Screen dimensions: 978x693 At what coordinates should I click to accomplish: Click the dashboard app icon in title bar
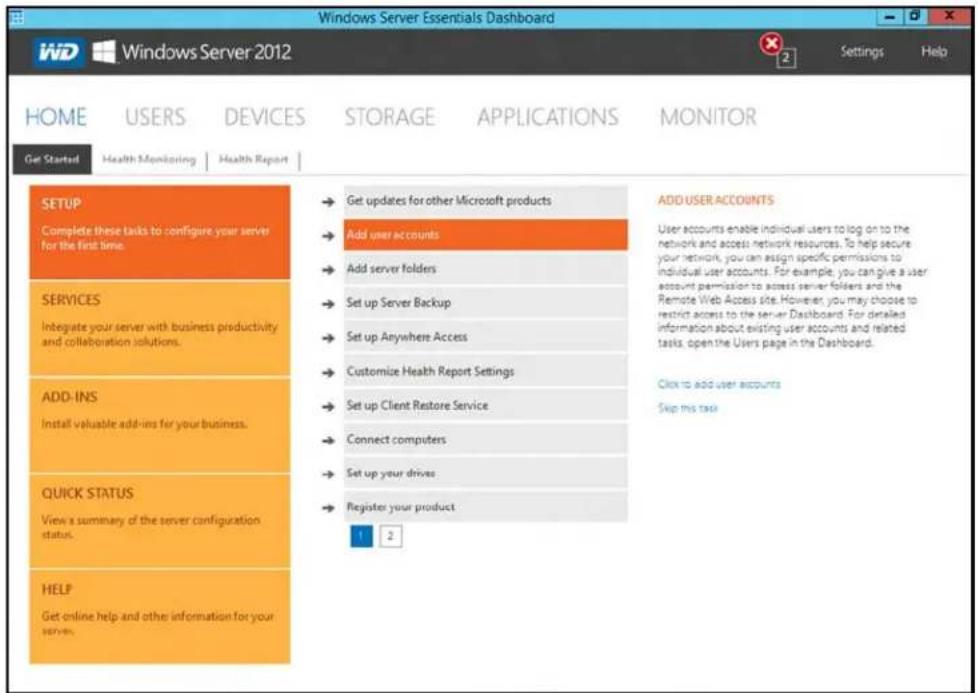(17, 17)
